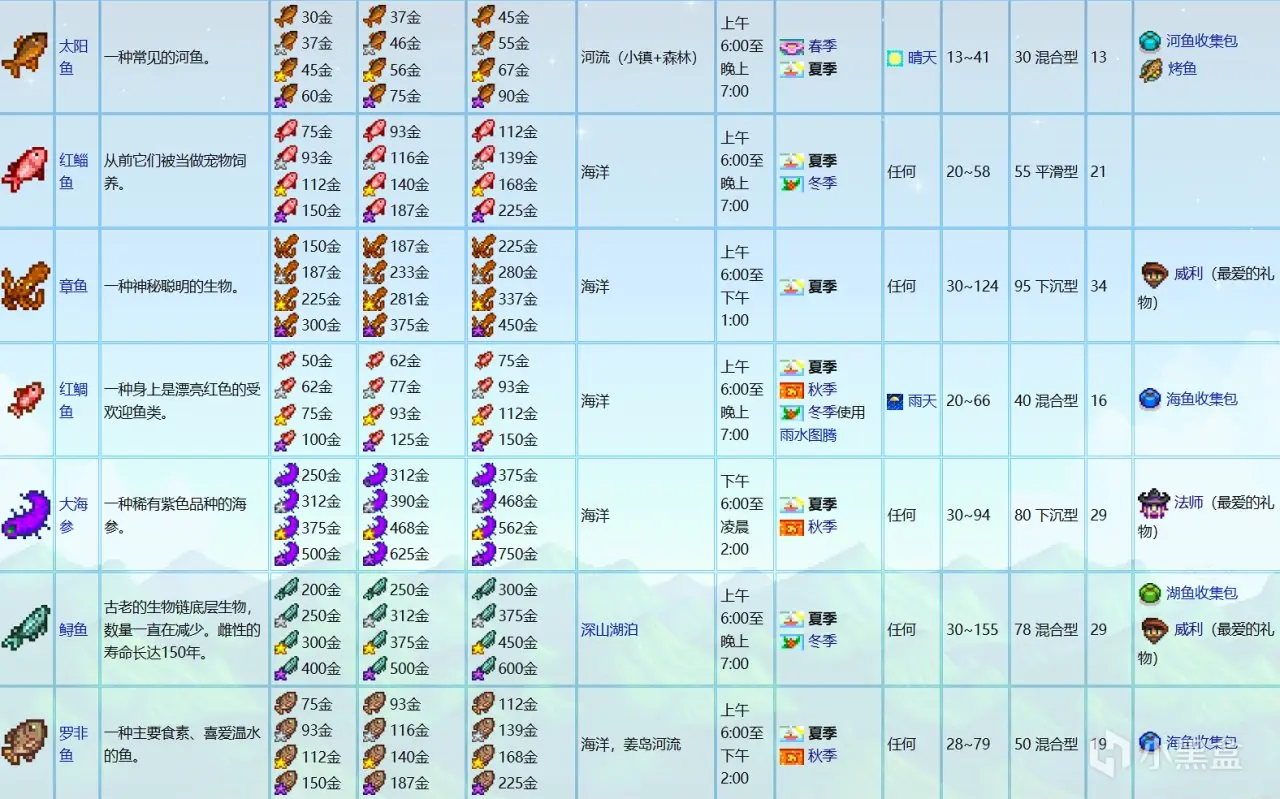Click the rainy 雨天 weather icon
1280x799 pixels.
894,401
